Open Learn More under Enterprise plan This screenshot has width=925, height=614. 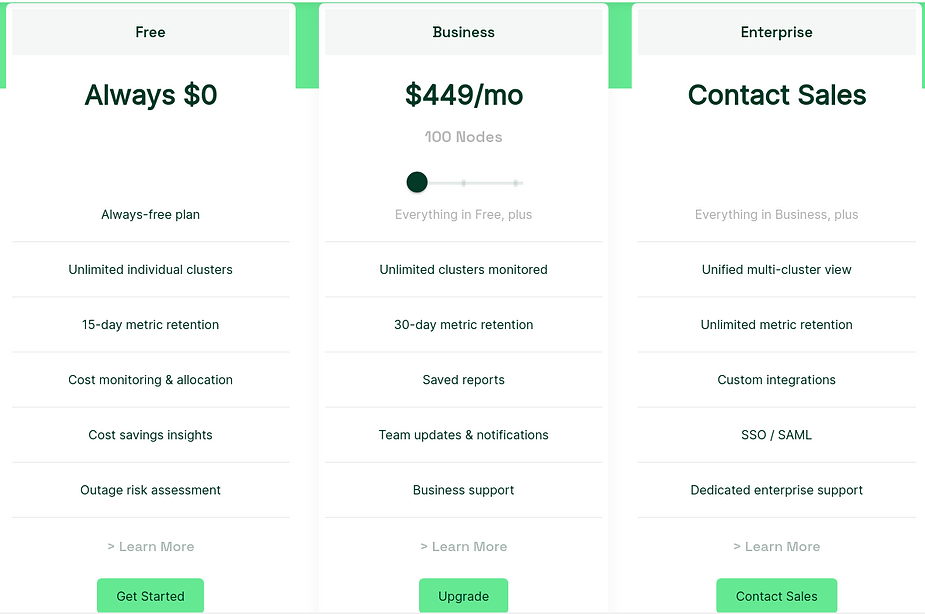776,547
